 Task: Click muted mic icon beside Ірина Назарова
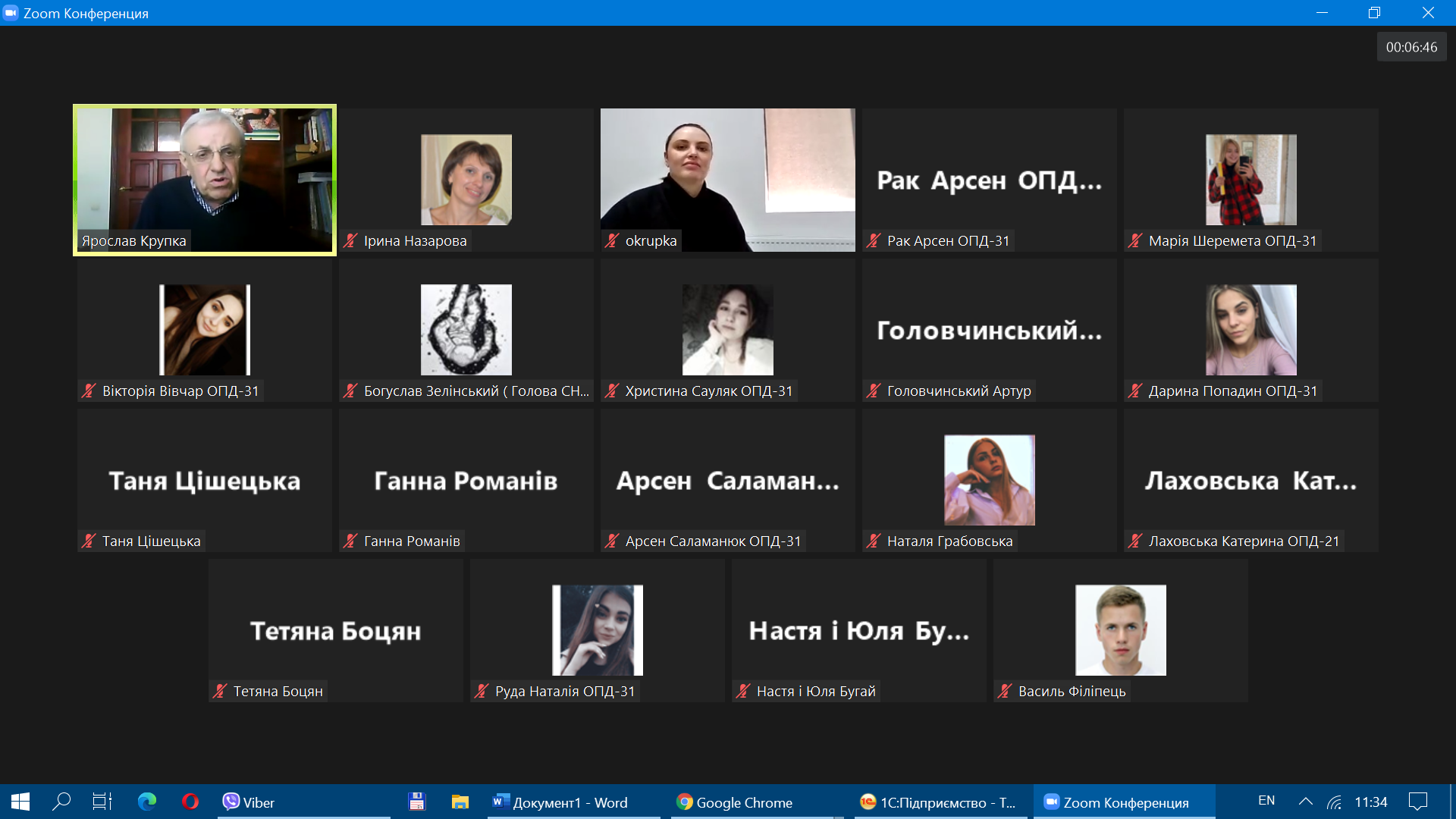[350, 241]
